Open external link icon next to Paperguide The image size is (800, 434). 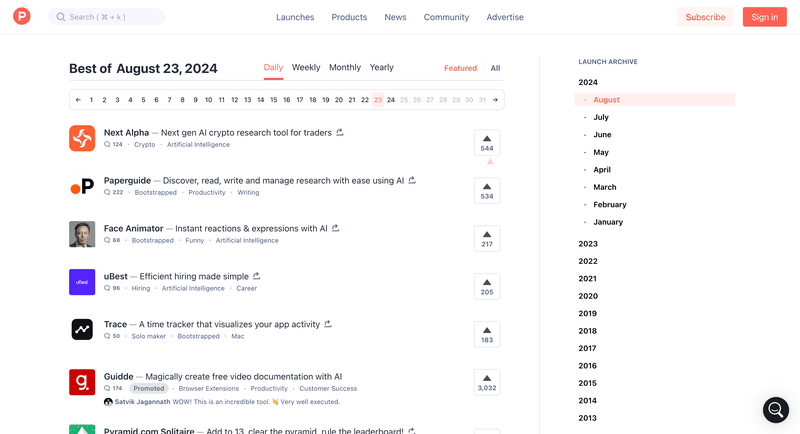tap(412, 180)
